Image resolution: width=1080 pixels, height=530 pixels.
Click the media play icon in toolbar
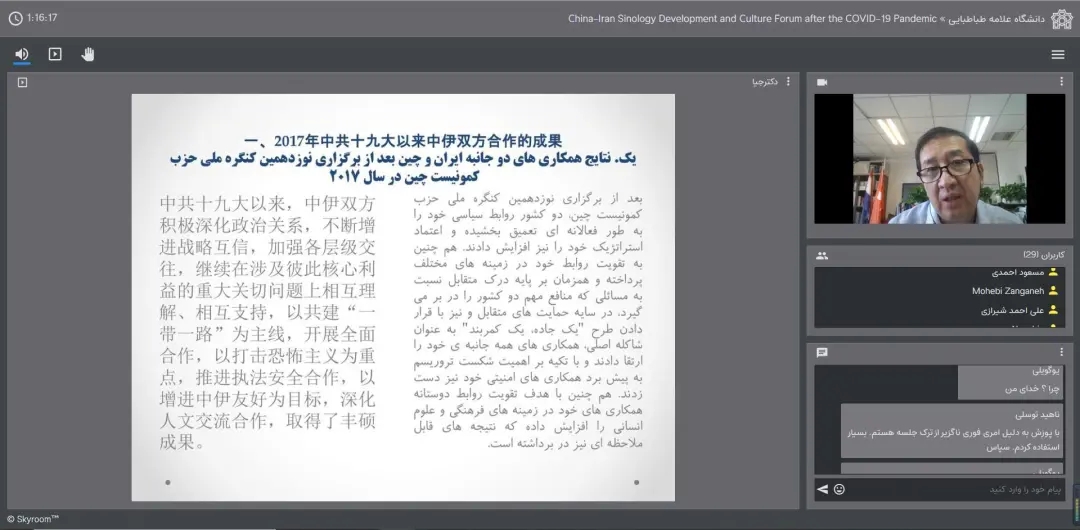coord(55,54)
